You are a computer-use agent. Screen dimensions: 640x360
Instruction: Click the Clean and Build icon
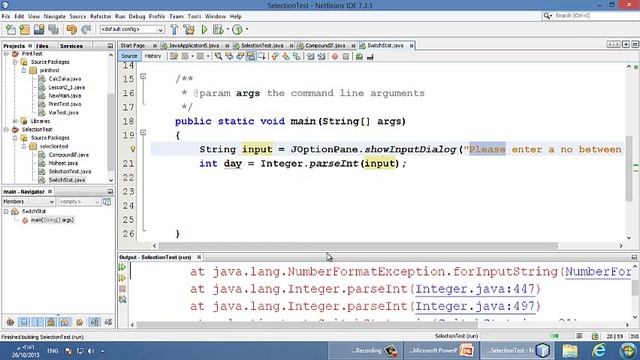pyautogui.click(x=189, y=29)
